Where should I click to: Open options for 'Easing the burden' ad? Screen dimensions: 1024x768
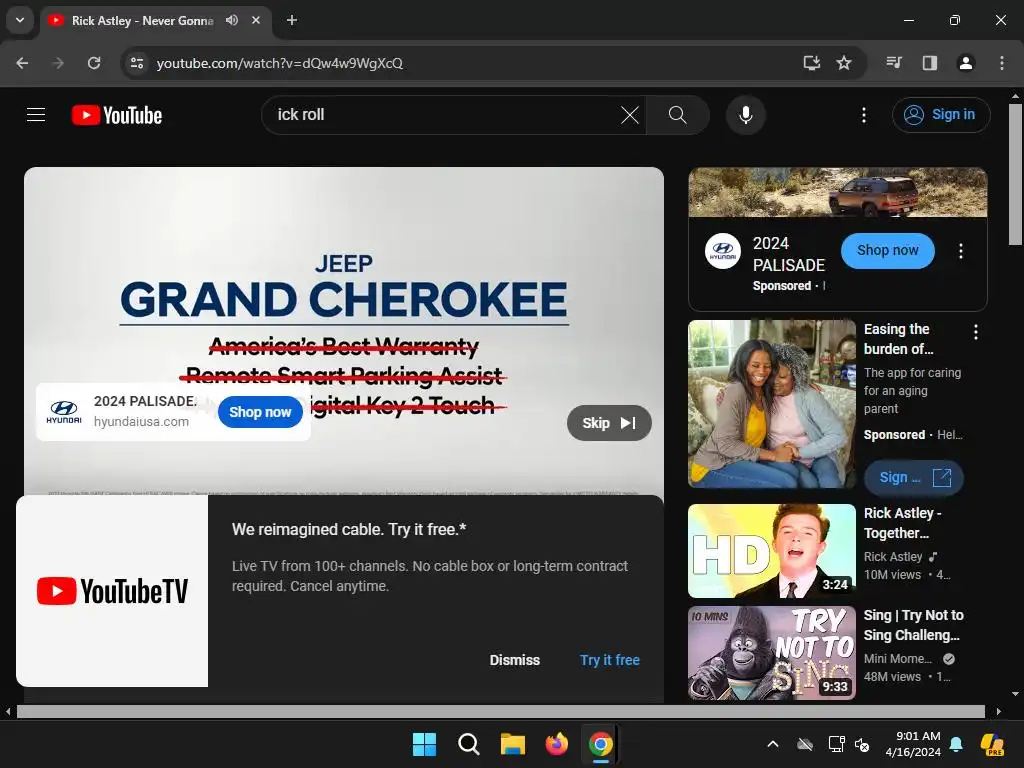tap(976, 332)
